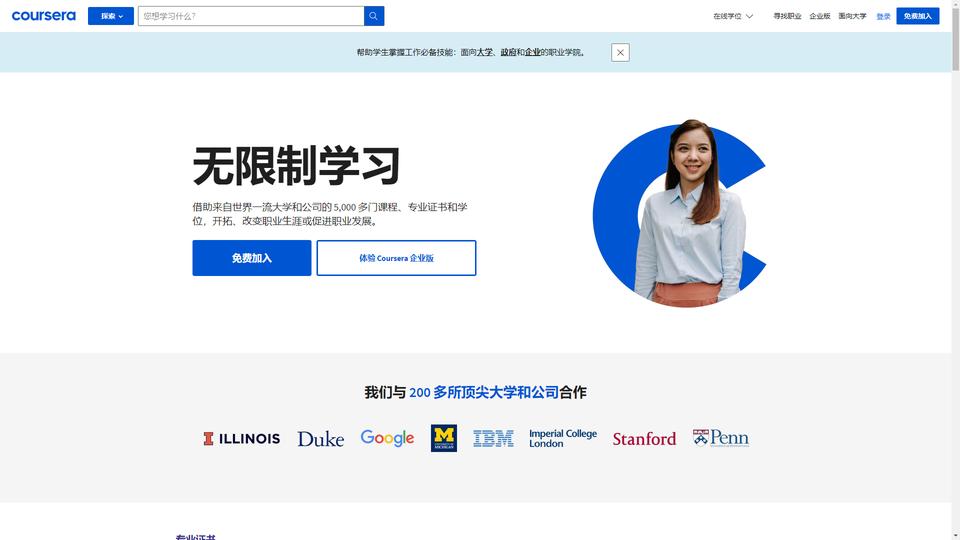Expand the 在线学位 dropdown

click(x=733, y=17)
